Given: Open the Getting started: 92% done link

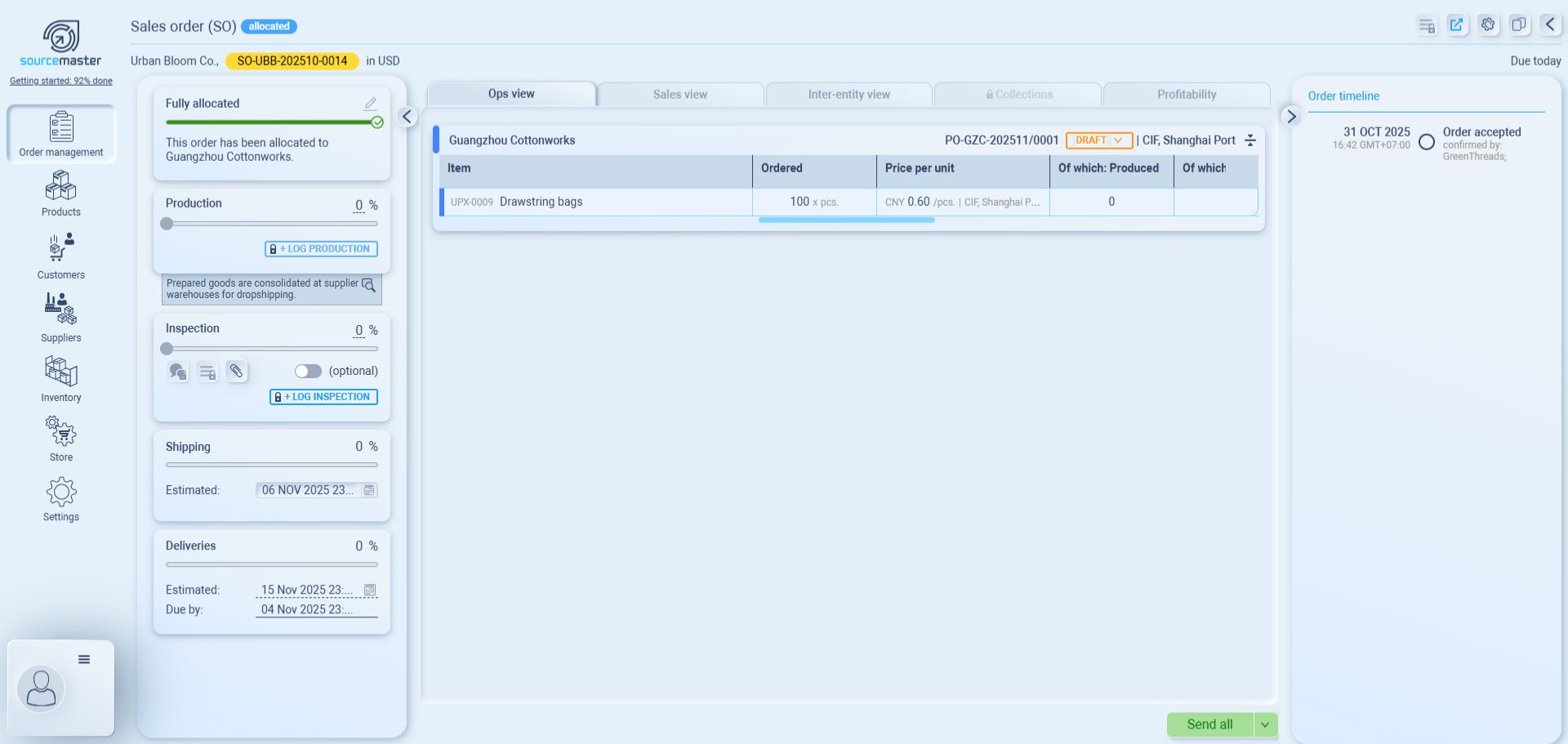Looking at the screenshot, I should point(61,81).
